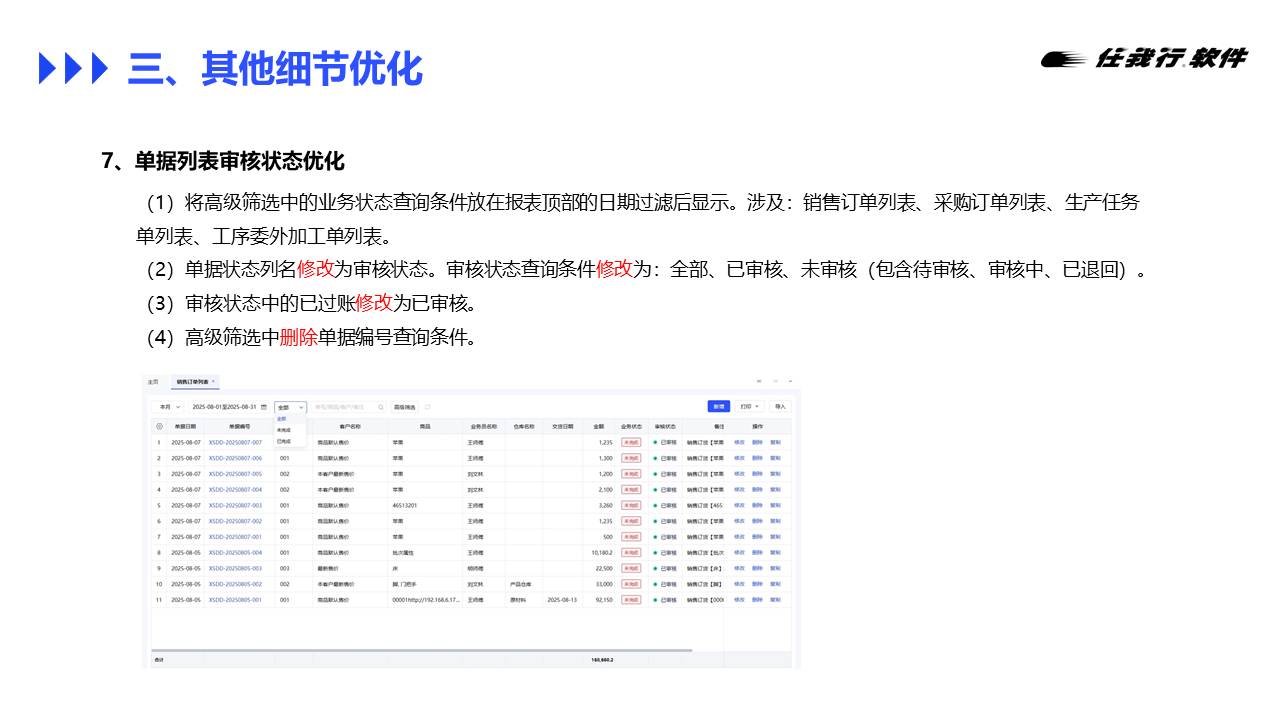Click the 任我行软件 logo
This screenshot has width=1280, height=720.
(x=1144, y=59)
